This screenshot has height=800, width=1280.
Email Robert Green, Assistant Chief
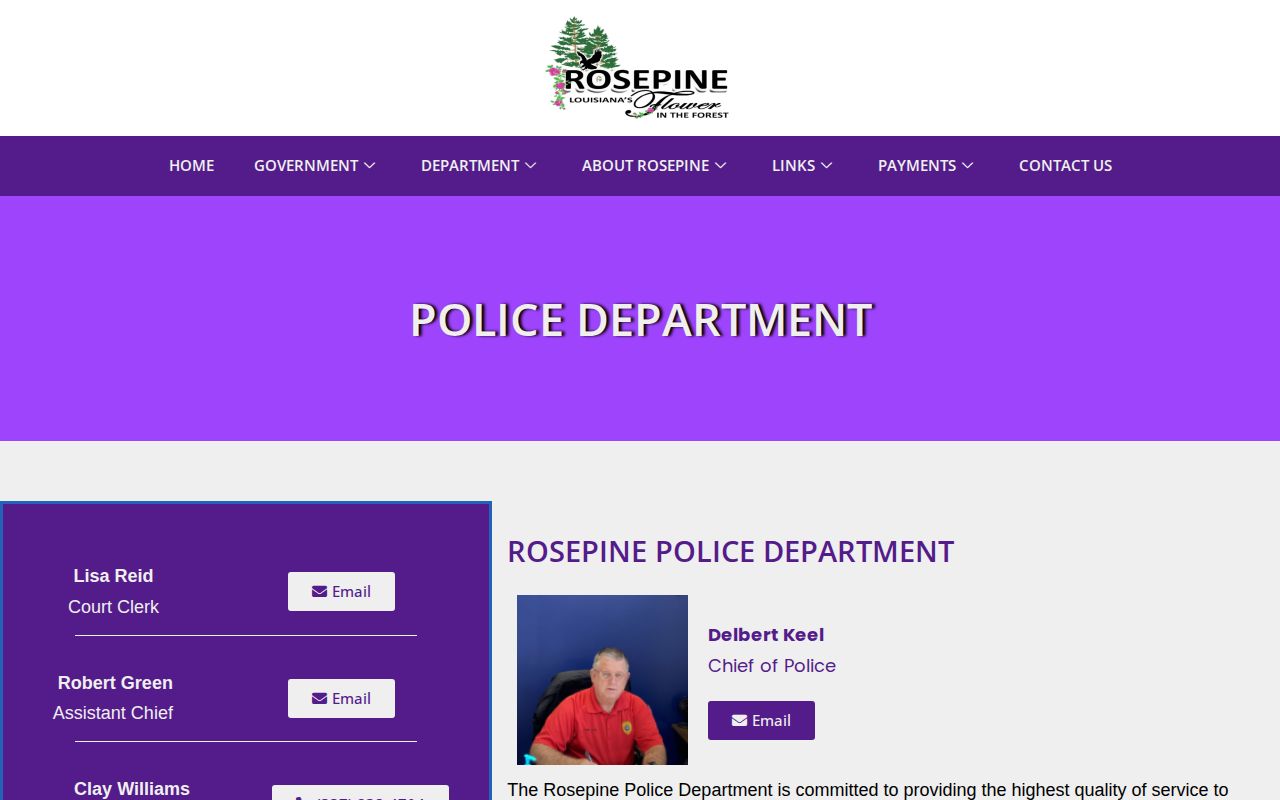341,698
